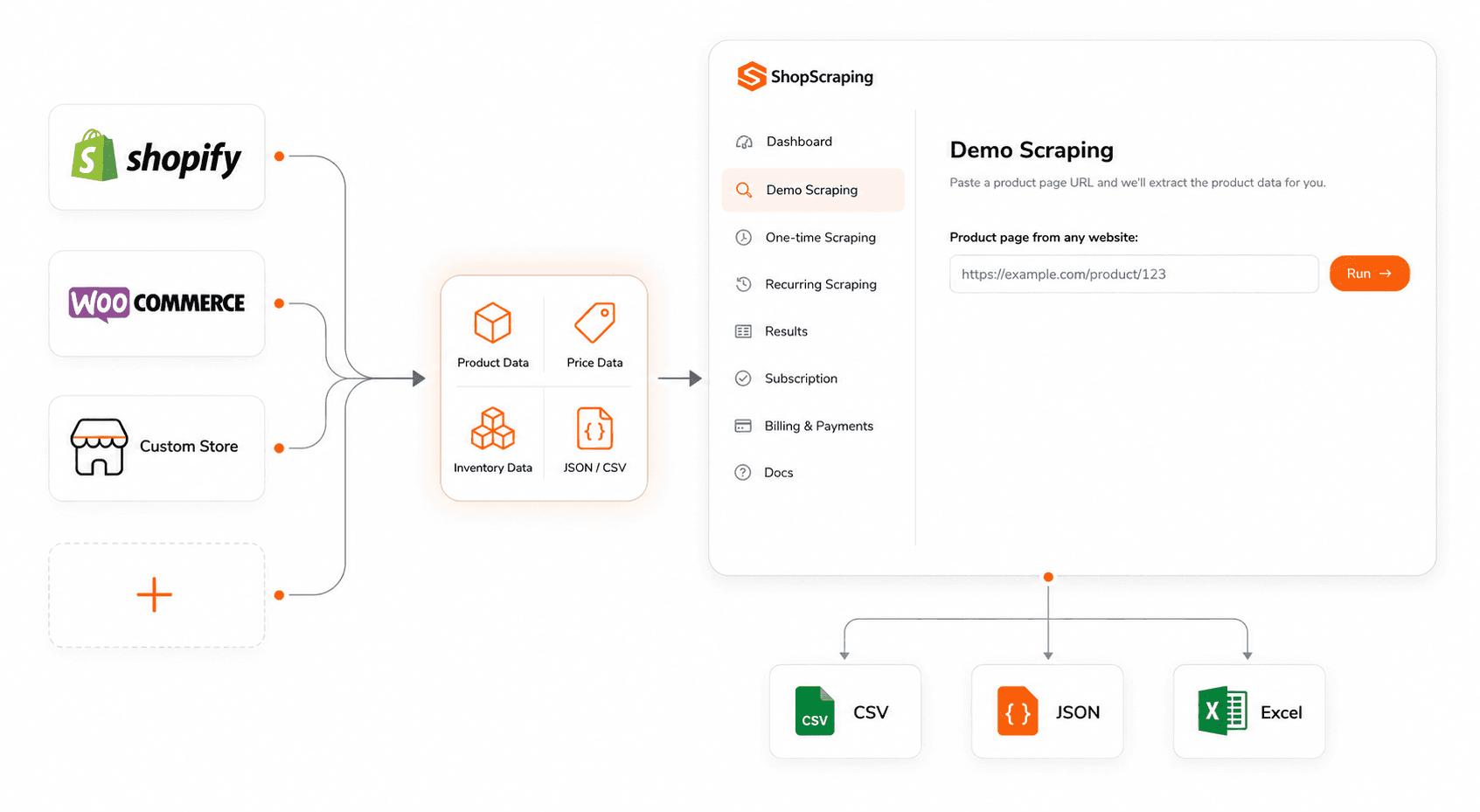The height and width of the screenshot is (812, 1480).
Task: Click the Recurring Scraping history icon
Action: (743, 284)
